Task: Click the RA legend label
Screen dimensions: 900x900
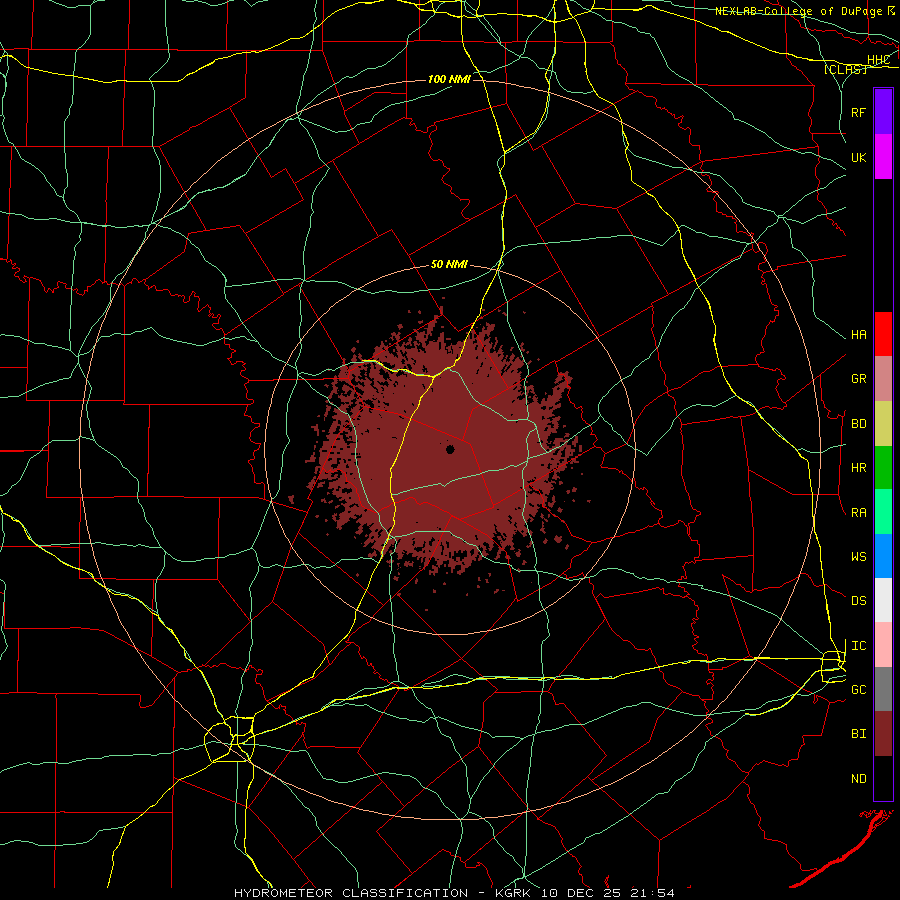Action: pos(858,513)
